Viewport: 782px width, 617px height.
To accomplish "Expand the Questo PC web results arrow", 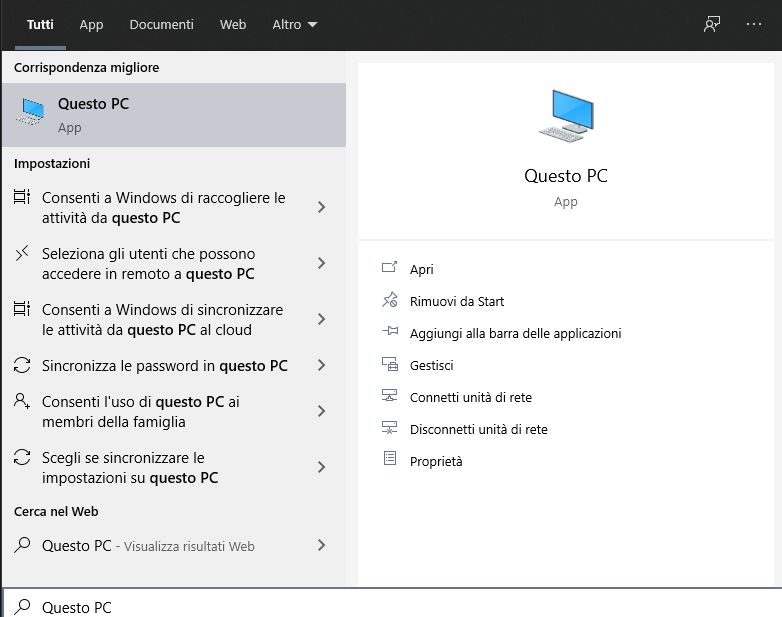I will (321, 546).
